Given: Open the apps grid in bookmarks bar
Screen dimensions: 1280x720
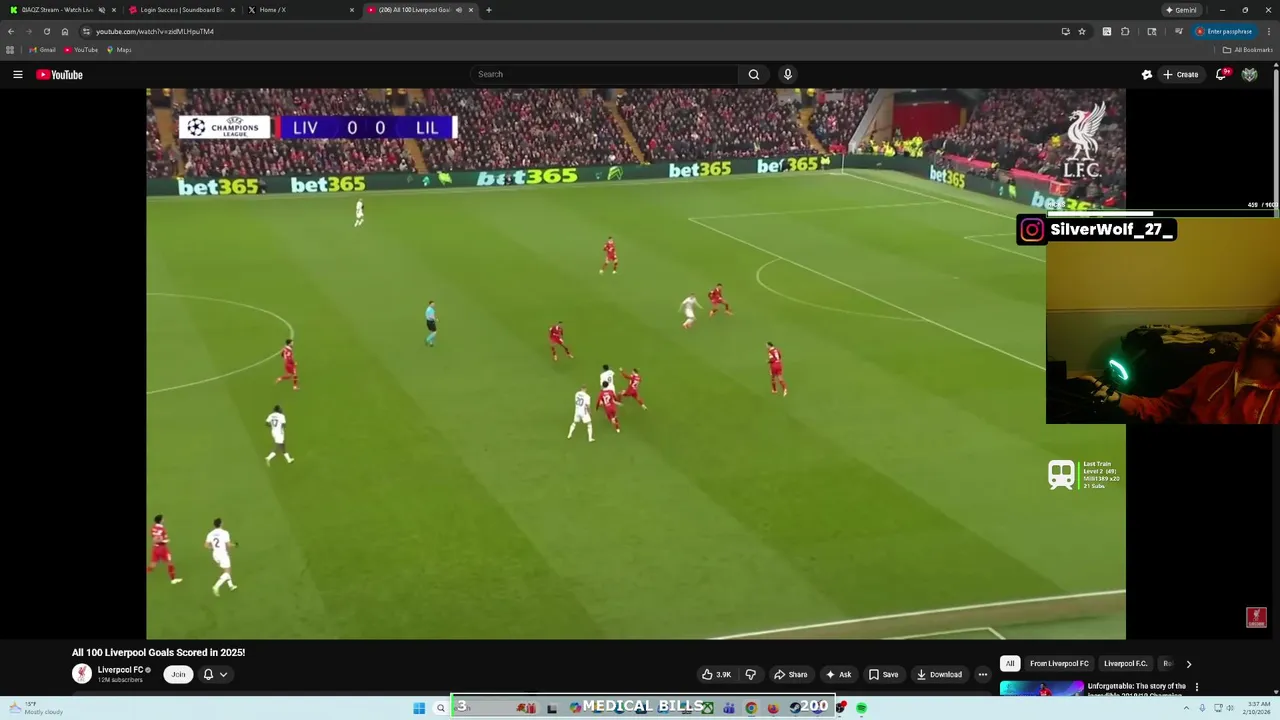Looking at the screenshot, I should point(10,50).
